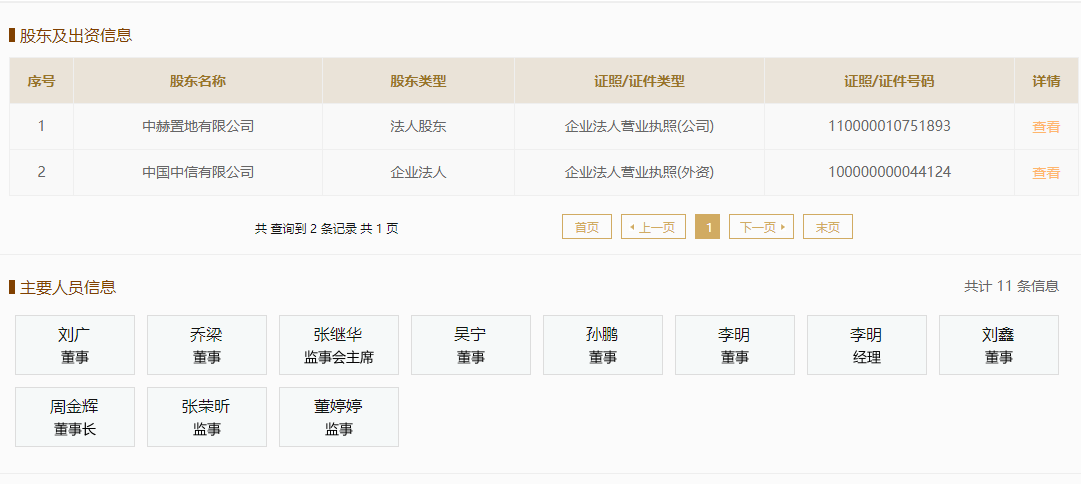Click the 企业法人 shareholder type cell
Viewport: 1081px width, 484px height.
coord(418,172)
